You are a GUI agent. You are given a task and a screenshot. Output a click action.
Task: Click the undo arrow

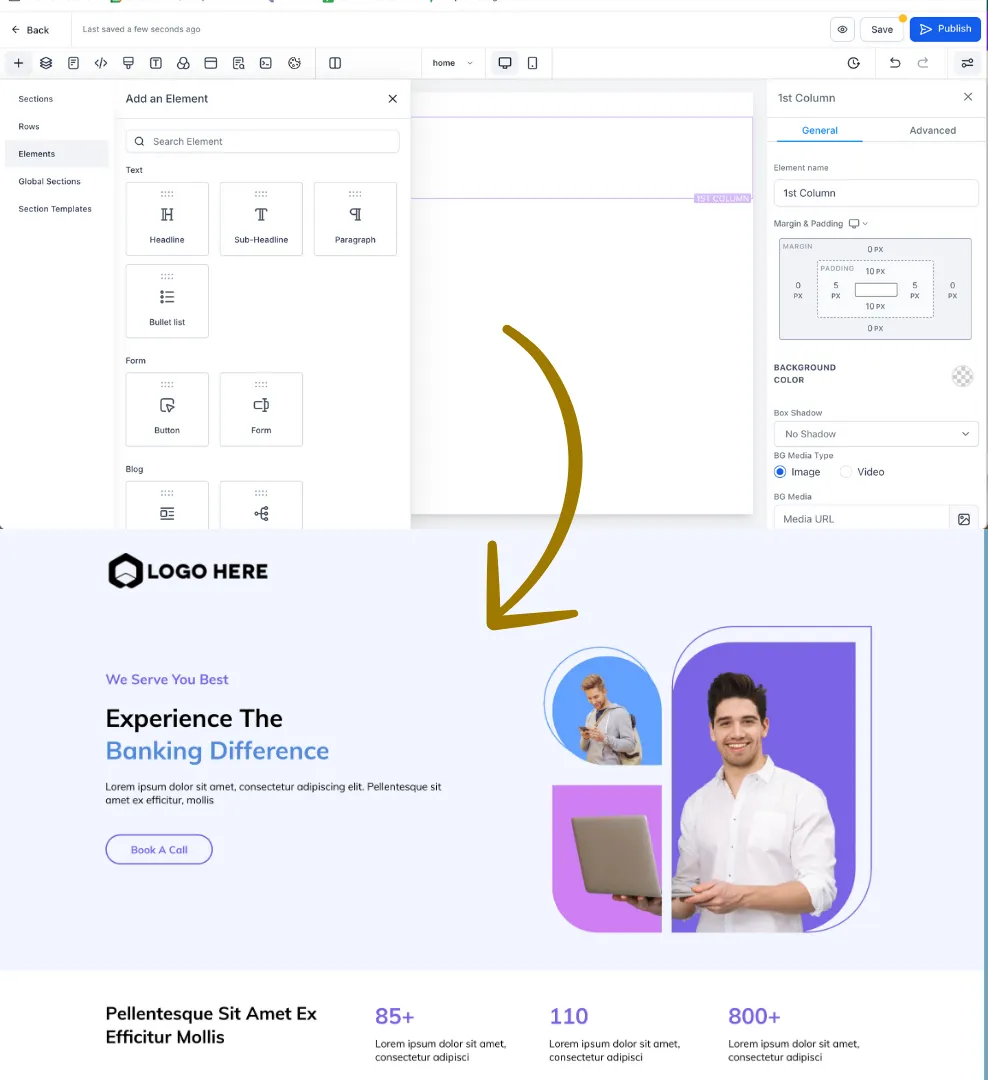point(895,63)
